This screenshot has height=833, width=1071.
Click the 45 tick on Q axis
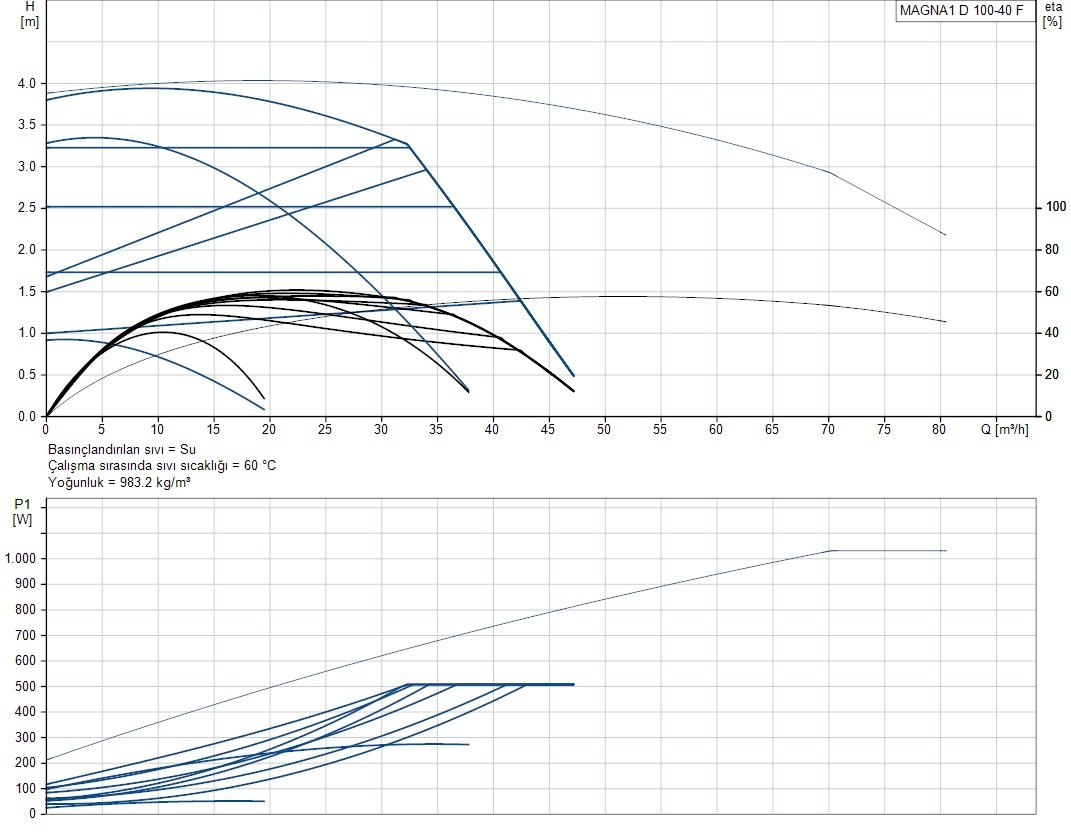point(548,429)
